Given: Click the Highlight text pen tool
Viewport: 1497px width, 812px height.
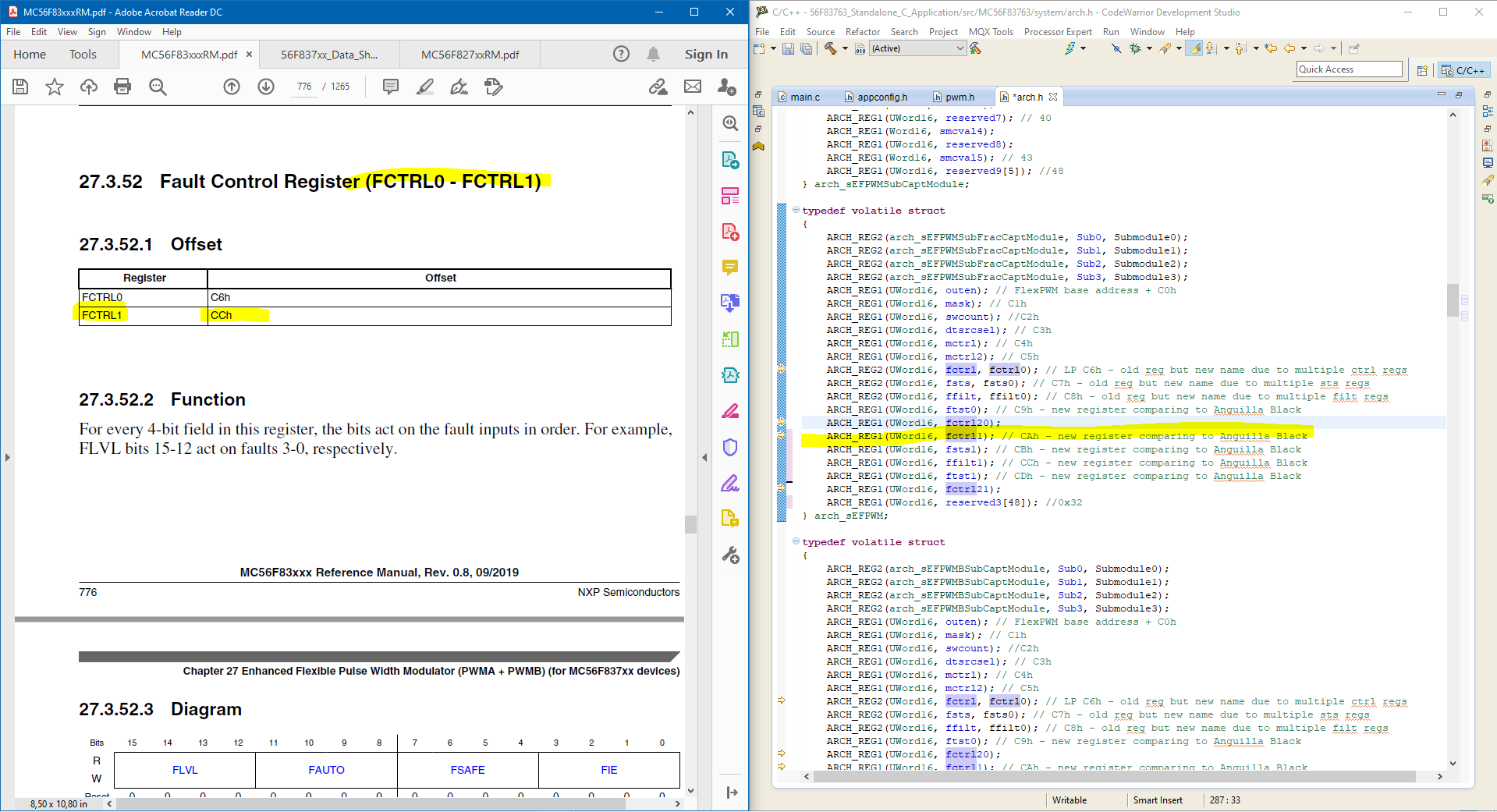Looking at the screenshot, I should pyautogui.click(x=425, y=87).
